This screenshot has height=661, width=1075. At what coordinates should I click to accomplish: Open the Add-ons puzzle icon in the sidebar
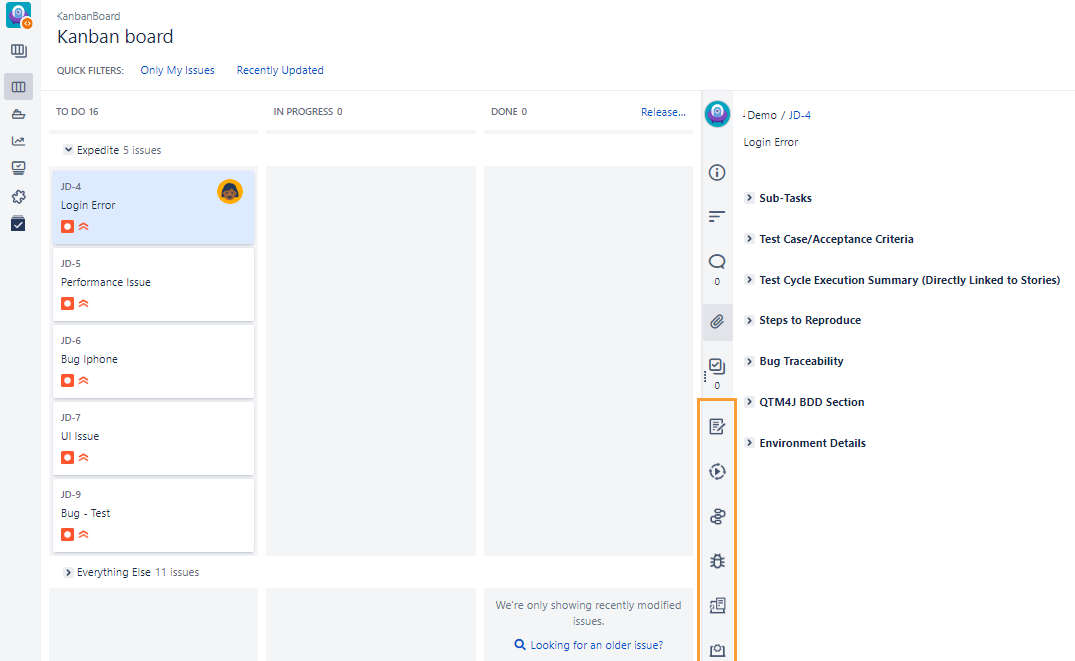[19, 197]
